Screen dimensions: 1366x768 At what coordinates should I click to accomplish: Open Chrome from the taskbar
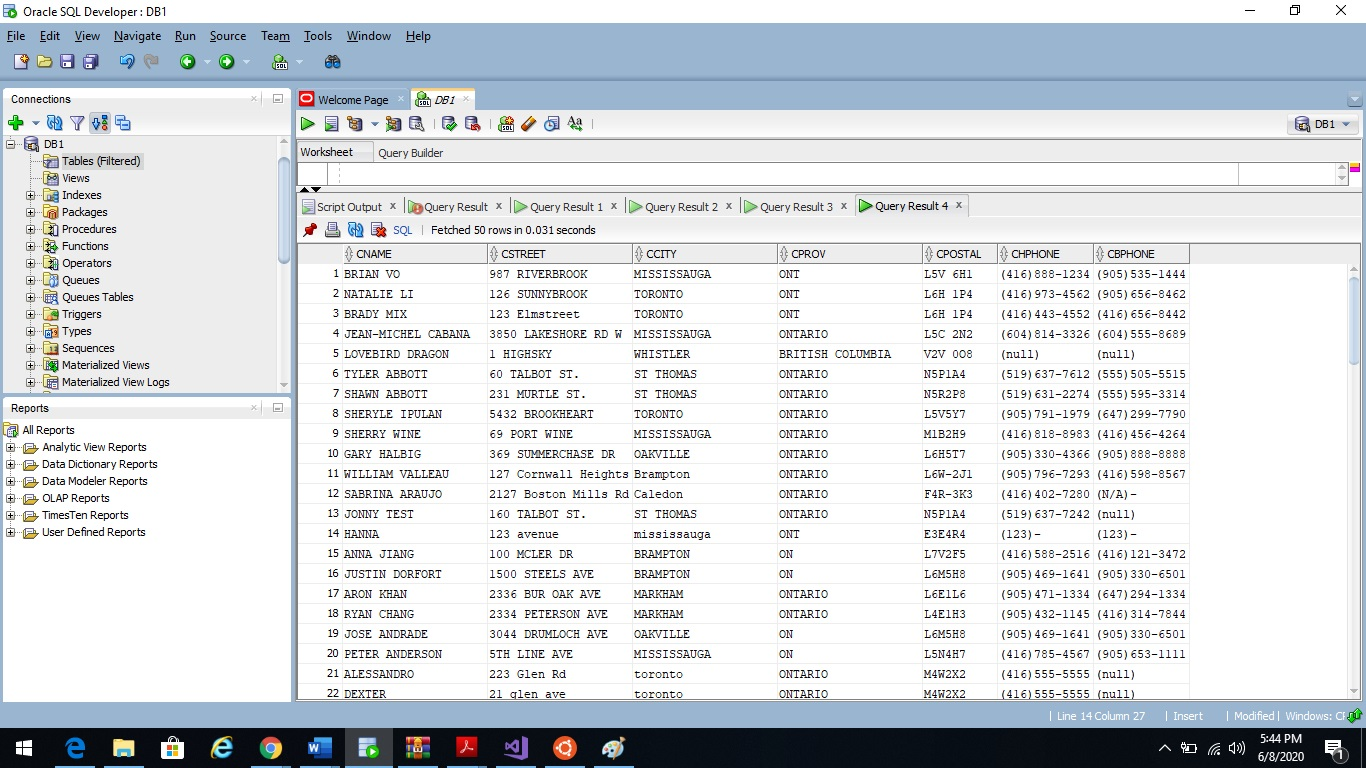(x=271, y=746)
